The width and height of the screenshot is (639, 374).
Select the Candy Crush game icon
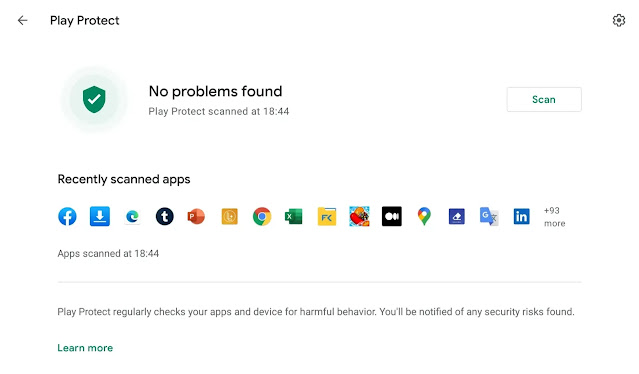click(359, 216)
